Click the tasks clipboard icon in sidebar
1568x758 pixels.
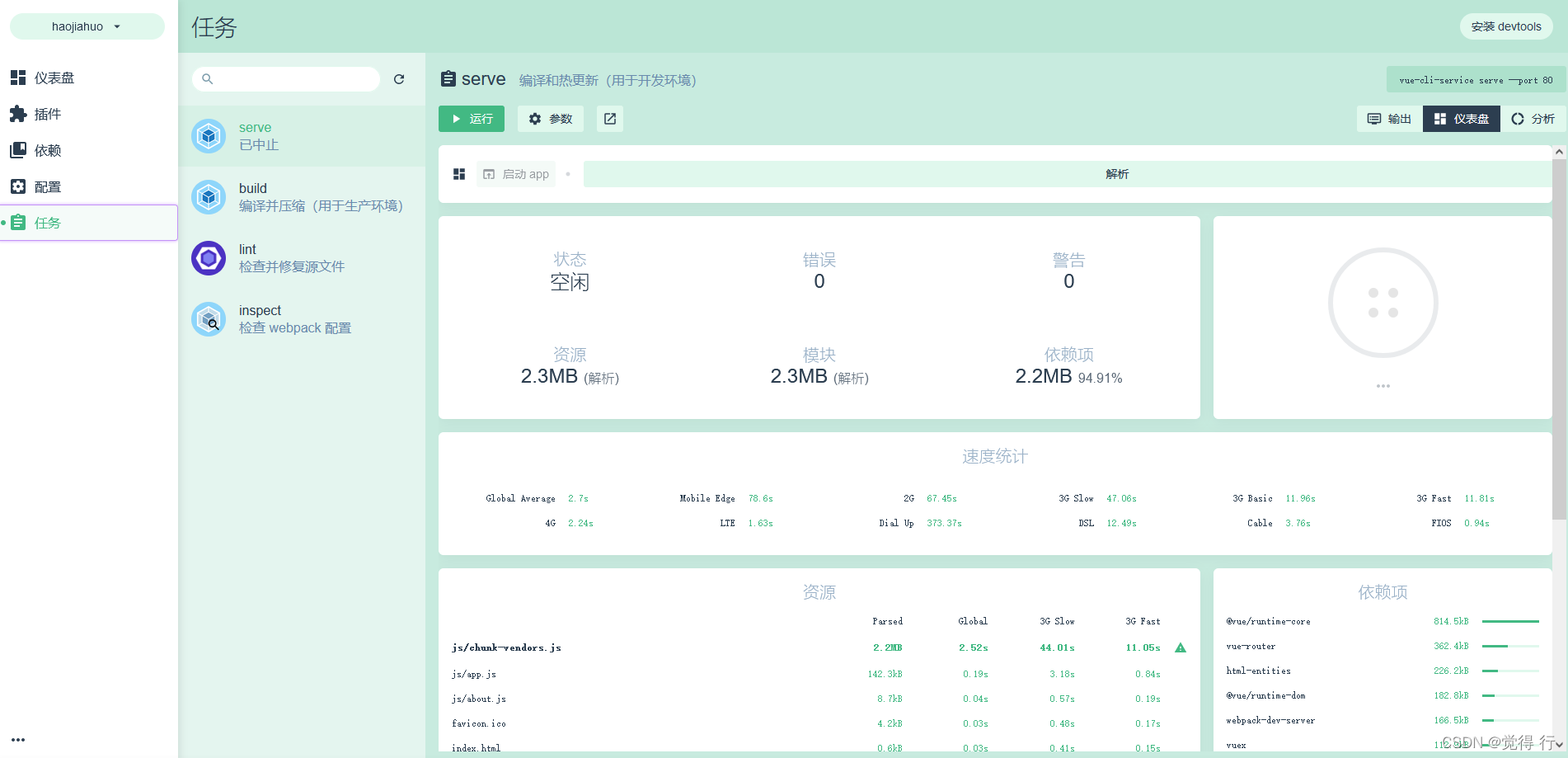click(18, 223)
